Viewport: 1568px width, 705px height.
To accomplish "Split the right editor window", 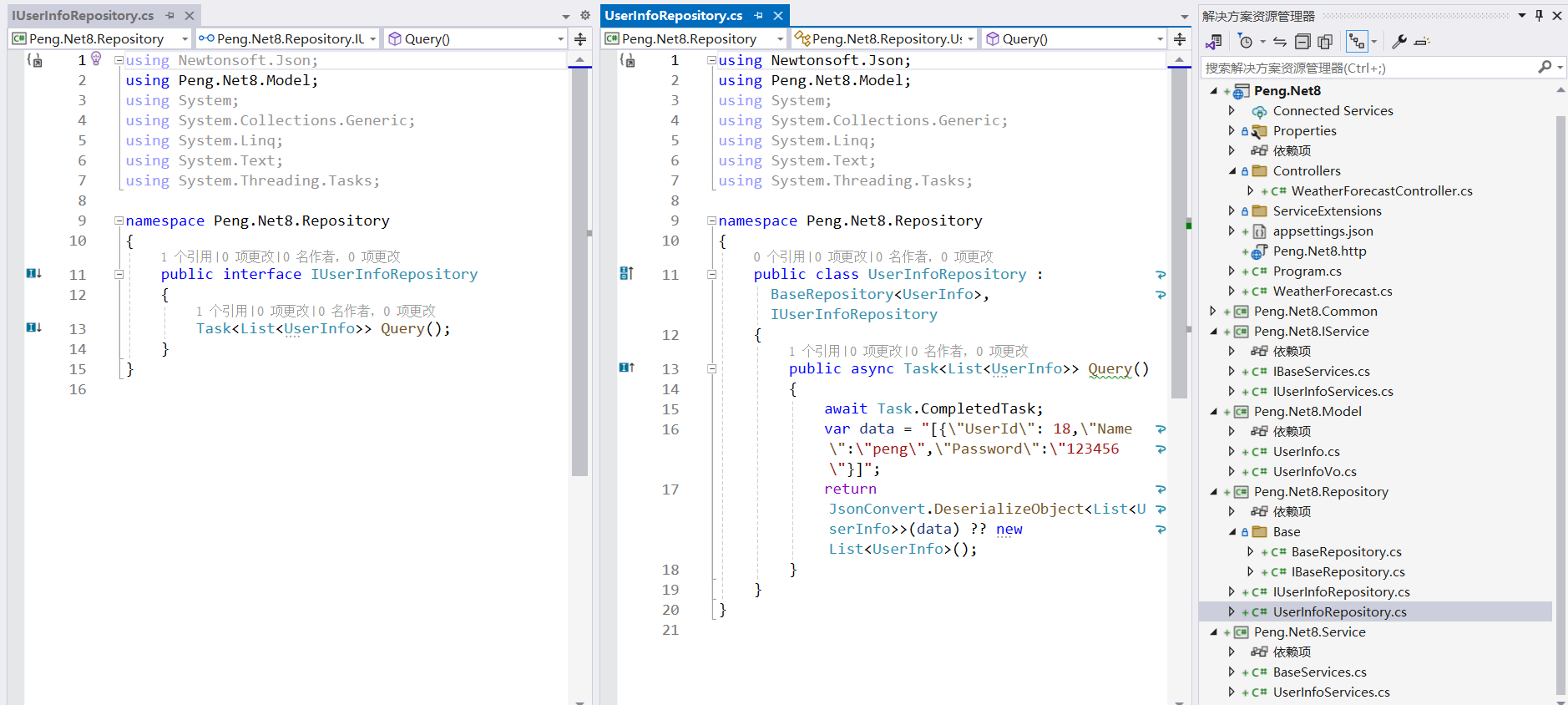I will click(x=1179, y=38).
